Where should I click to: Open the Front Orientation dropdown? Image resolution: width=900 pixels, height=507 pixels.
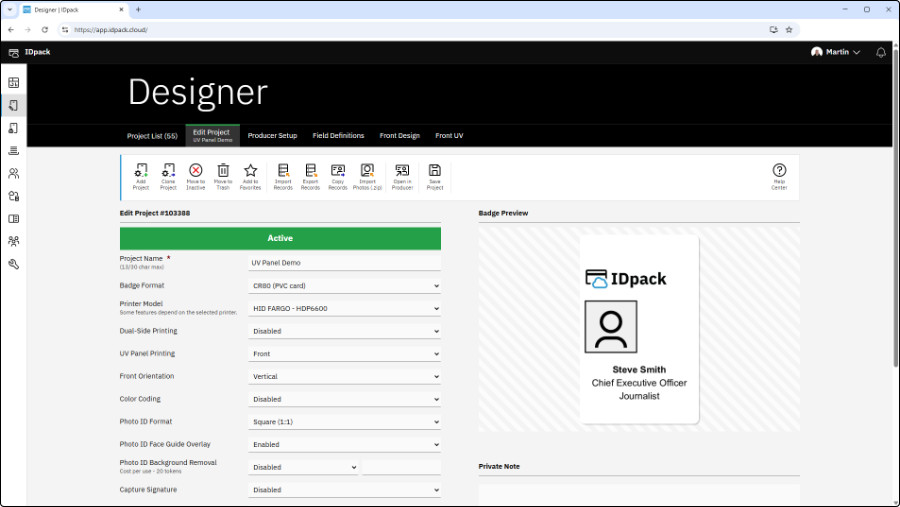[344, 377]
